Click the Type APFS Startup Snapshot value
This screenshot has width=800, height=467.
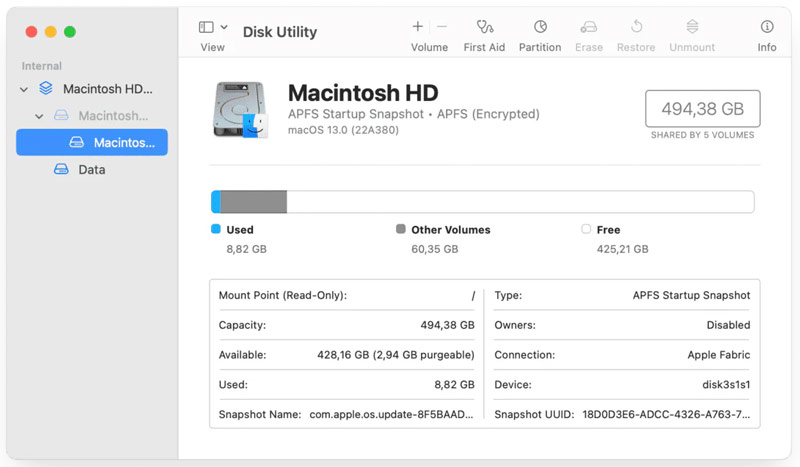691,296
